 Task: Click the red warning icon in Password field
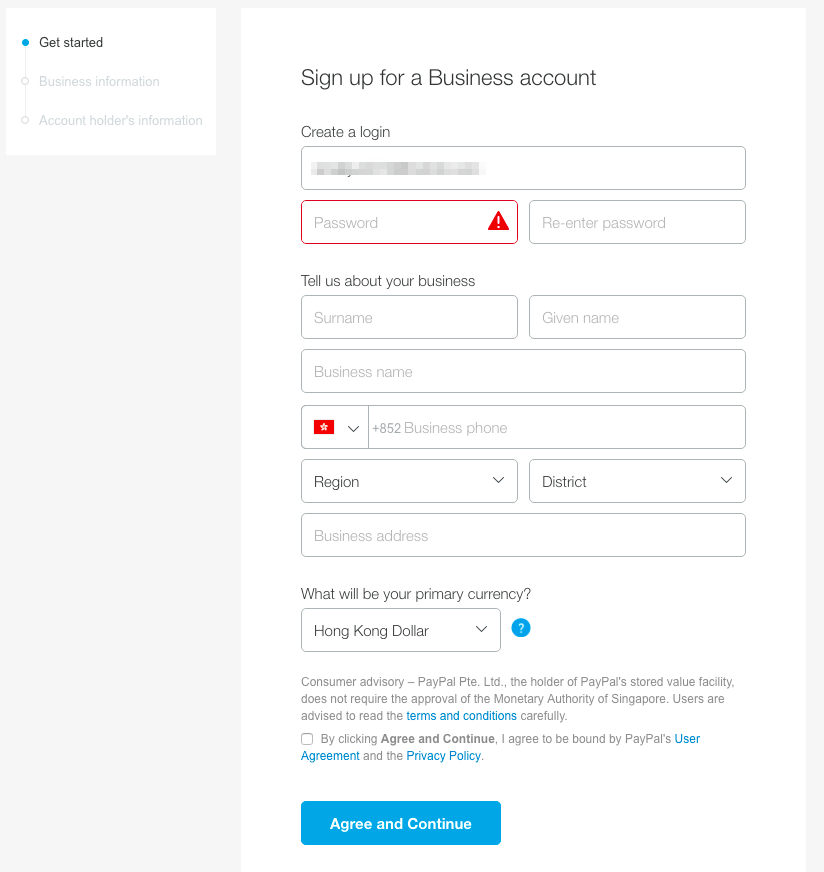coord(498,221)
